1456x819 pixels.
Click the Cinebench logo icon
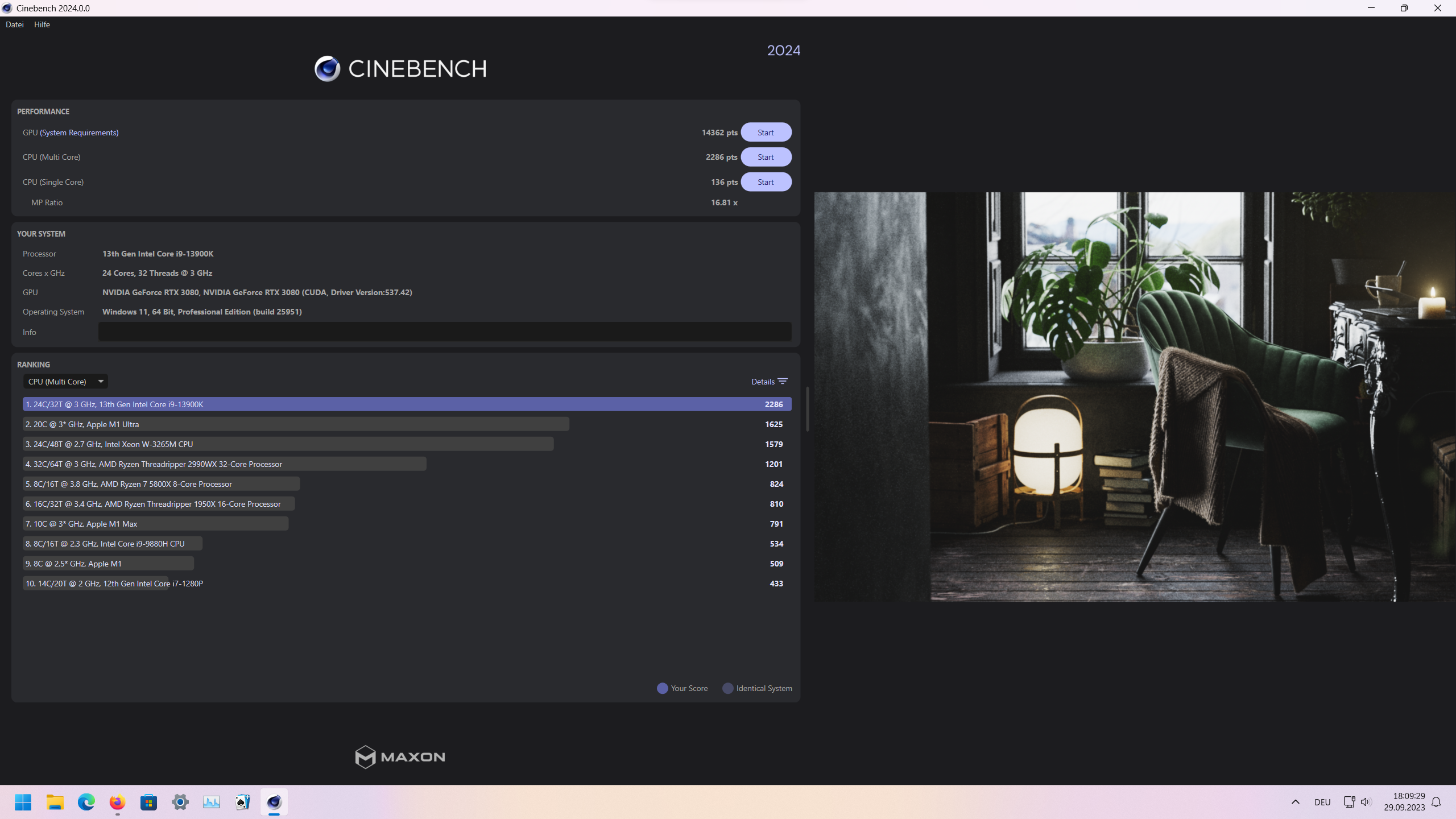327,69
